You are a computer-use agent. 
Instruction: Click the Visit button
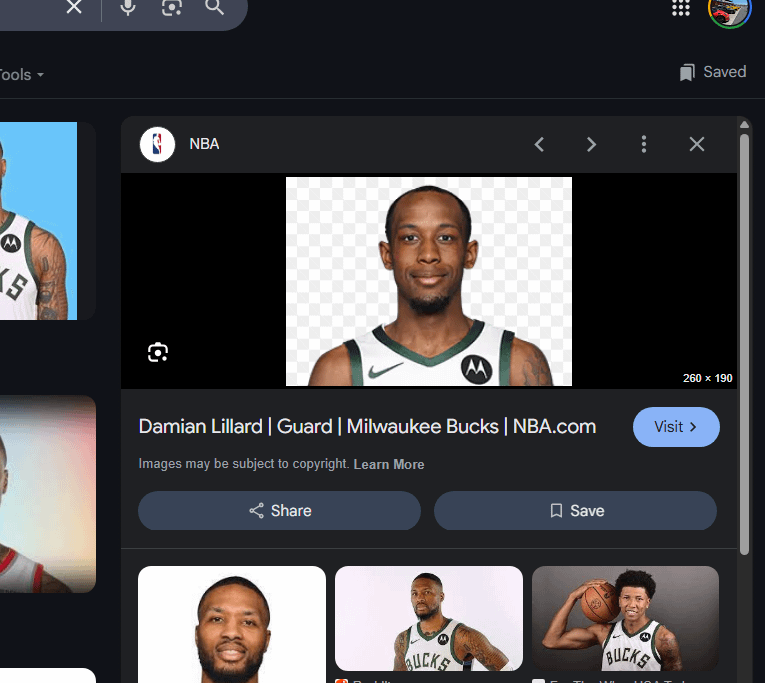(676, 427)
